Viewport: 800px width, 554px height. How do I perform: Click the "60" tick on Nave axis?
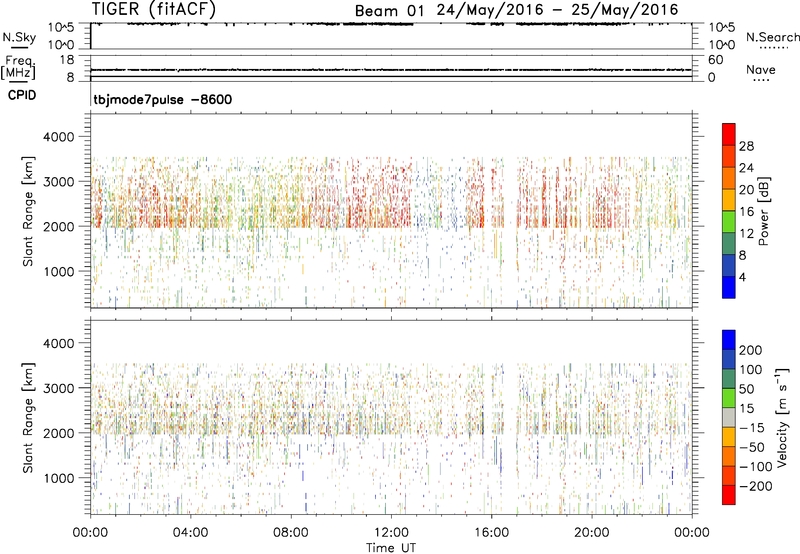pos(715,60)
